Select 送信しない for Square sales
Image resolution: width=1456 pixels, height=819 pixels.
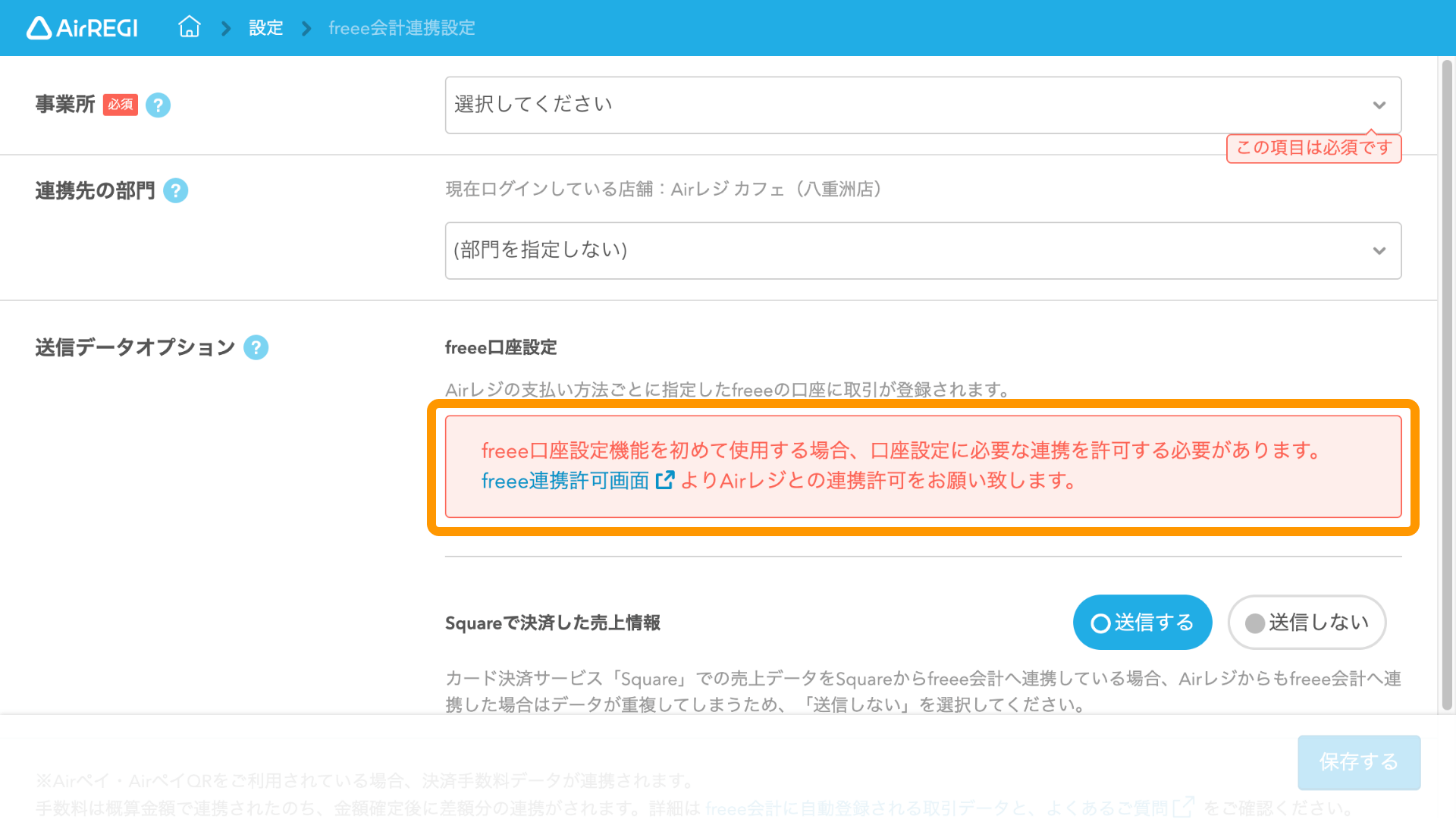[1307, 623]
